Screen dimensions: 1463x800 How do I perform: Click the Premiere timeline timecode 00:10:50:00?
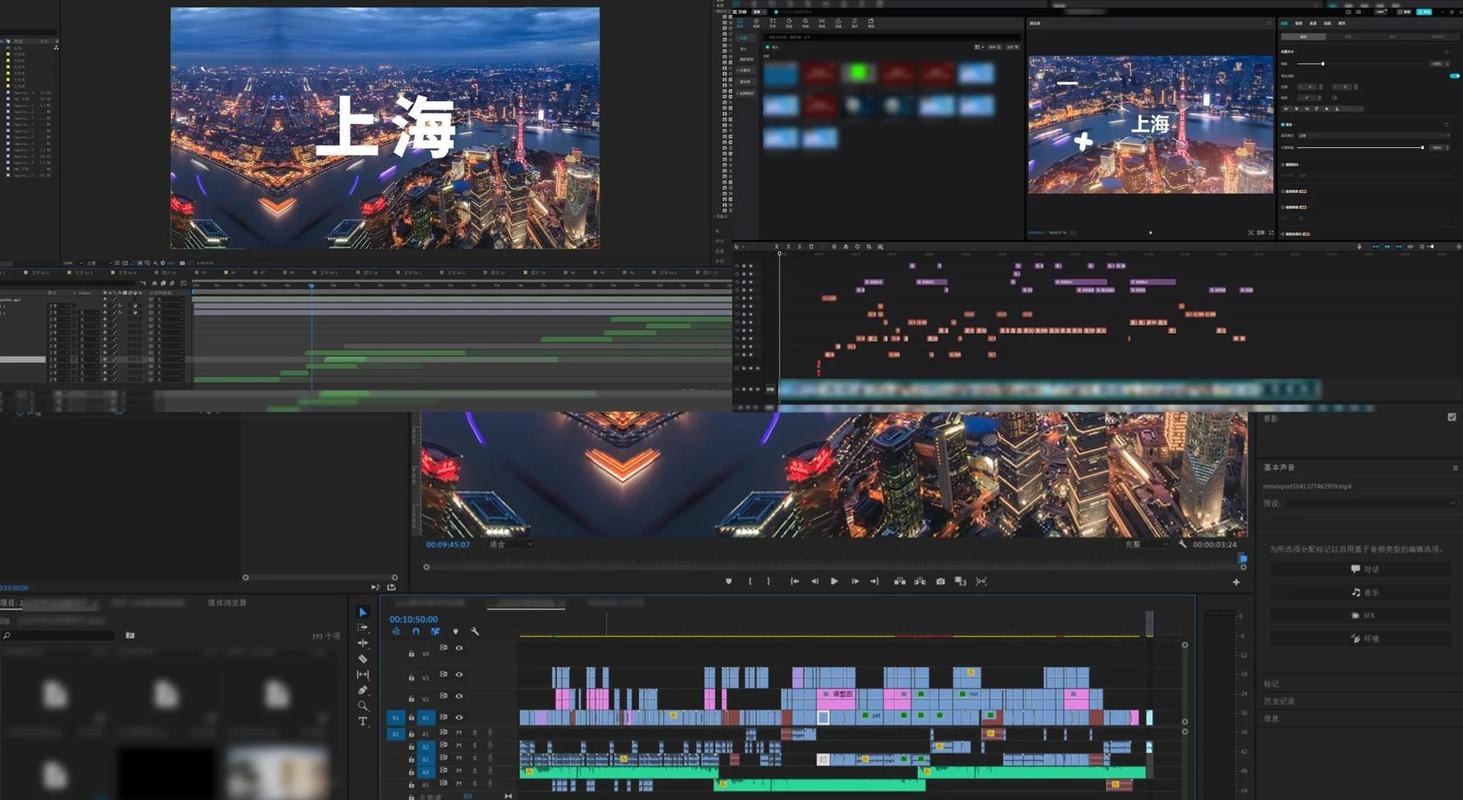[x=414, y=619]
